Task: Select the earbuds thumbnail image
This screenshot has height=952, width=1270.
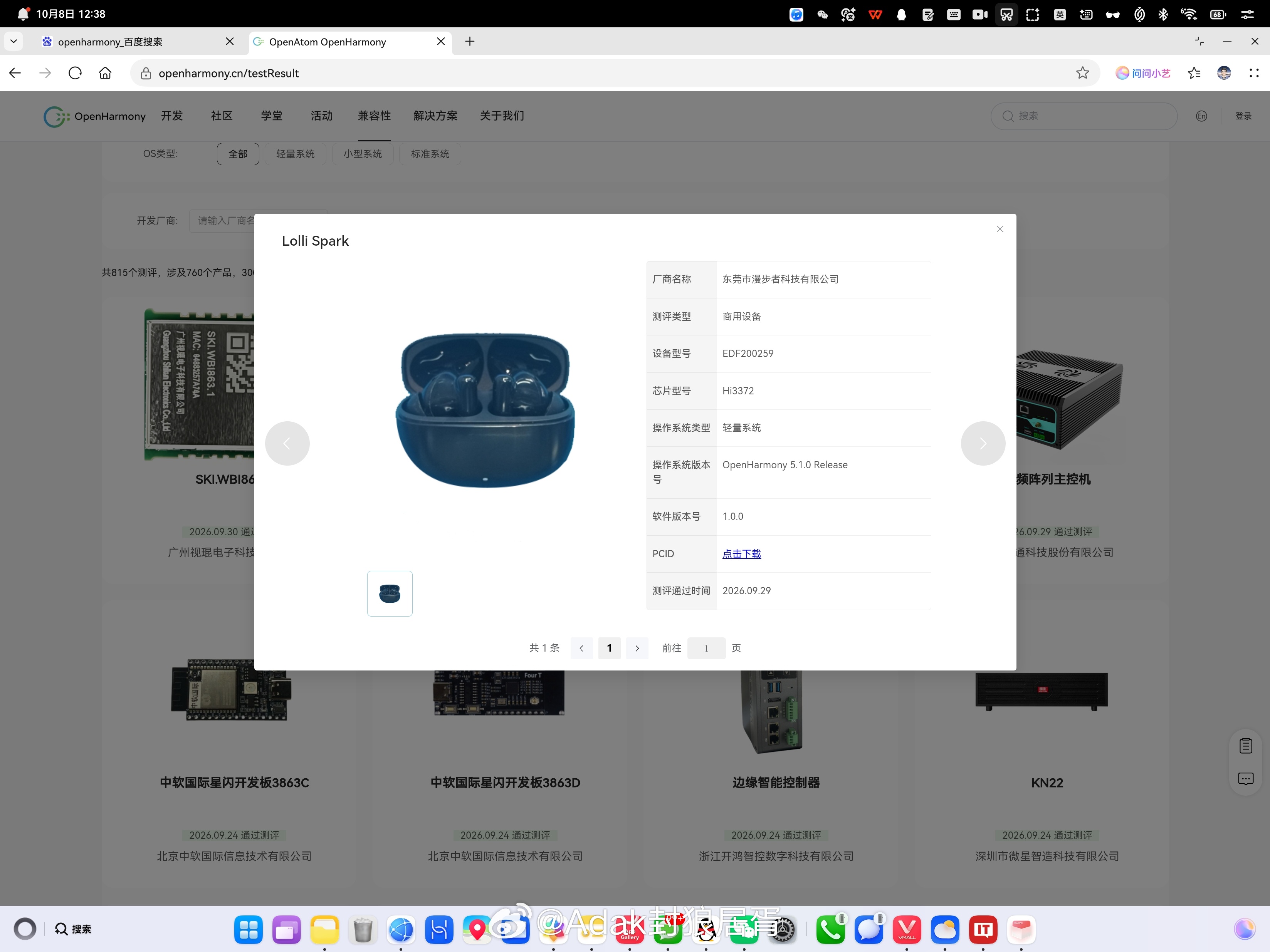Action: coord(390,593)
